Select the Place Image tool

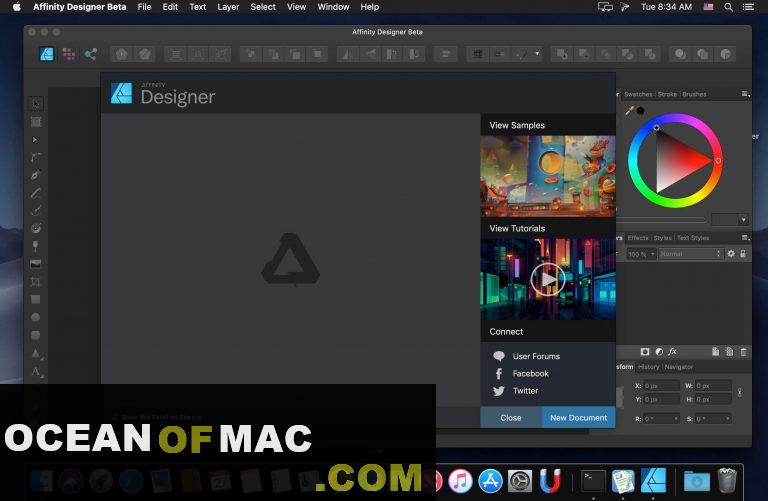click(35, 264)
